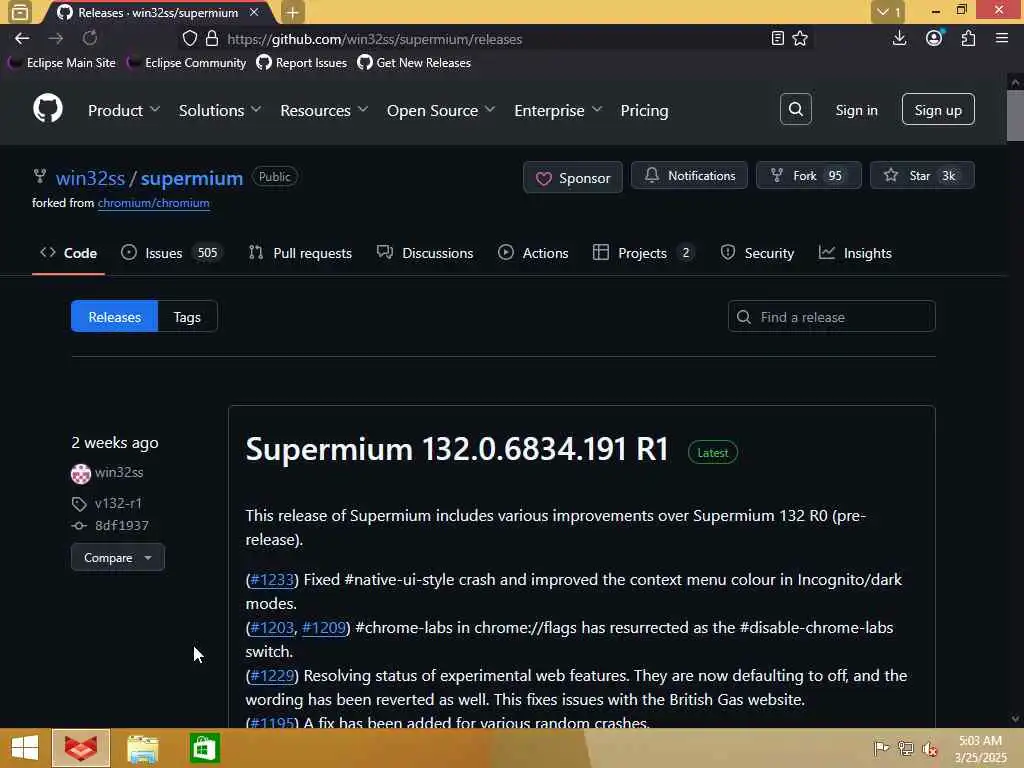Viewport: 1024px width, 768px height.
Task: Click the Notifications button
Action: [x=689, y=176]
